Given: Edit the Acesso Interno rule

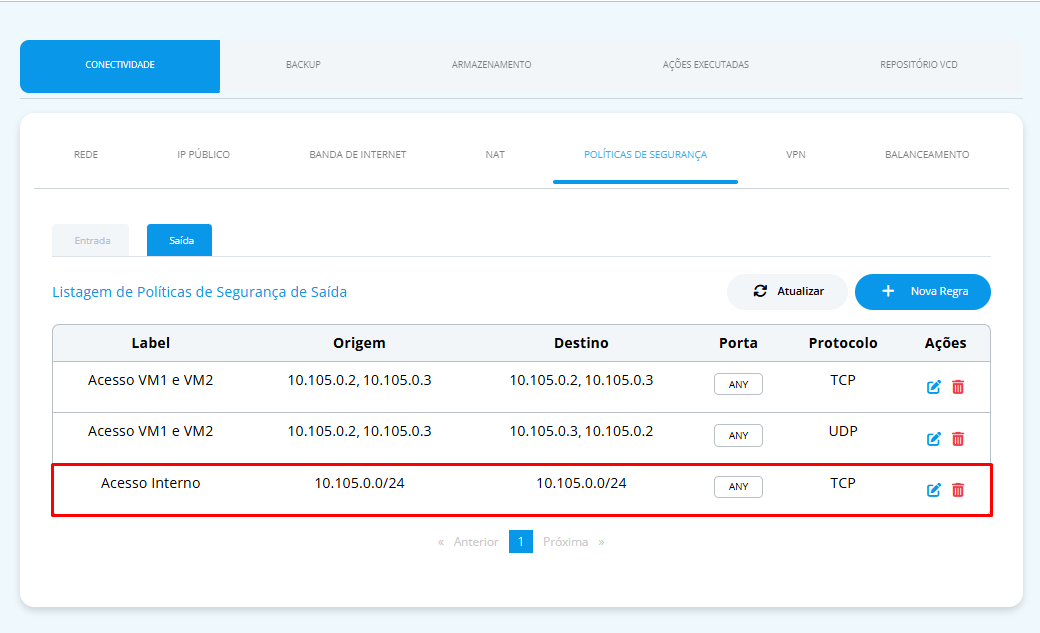Looking at the screenshot, I should pyautogui.click(x=933, y=490).
